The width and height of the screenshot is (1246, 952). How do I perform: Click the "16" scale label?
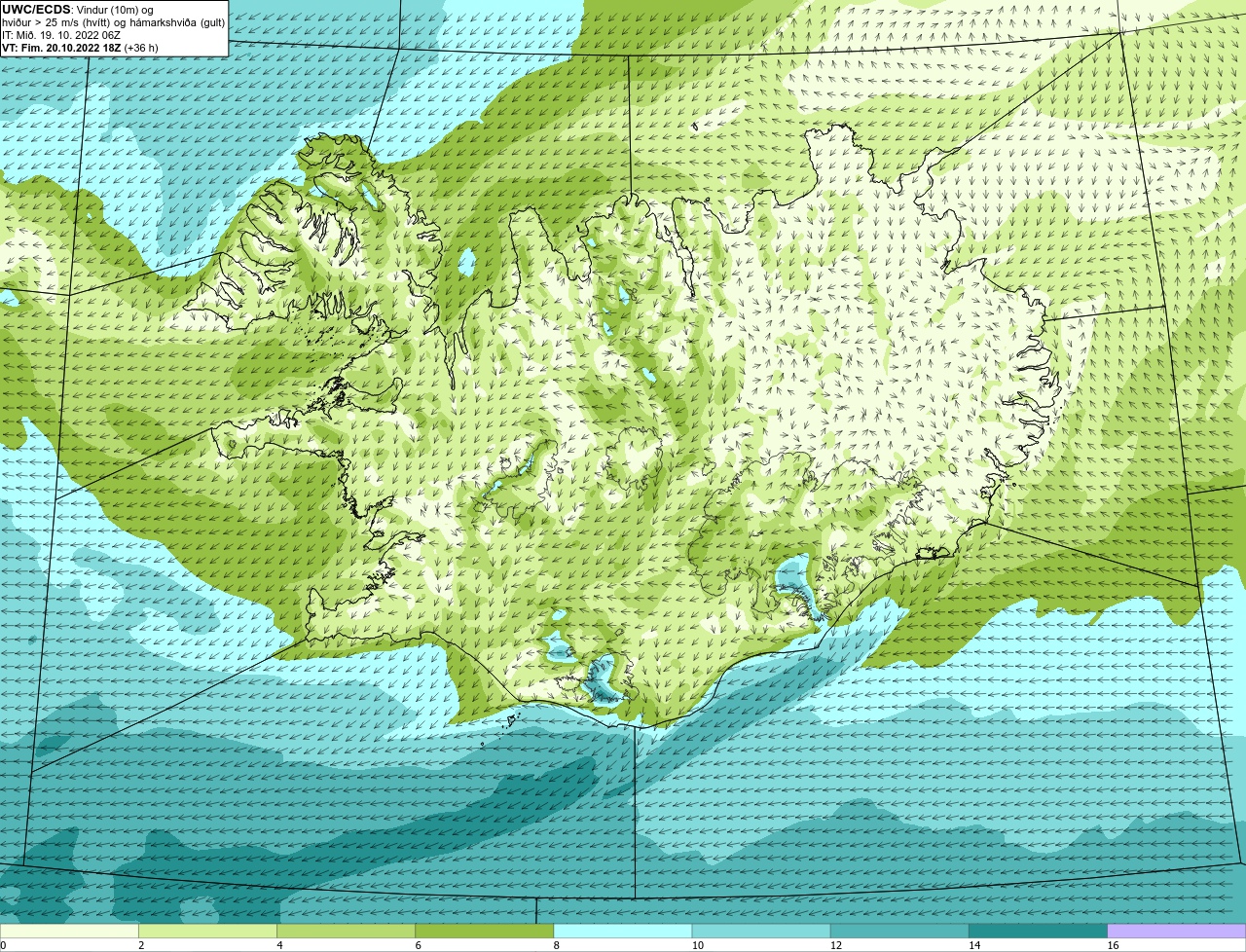click(1113, 945)
